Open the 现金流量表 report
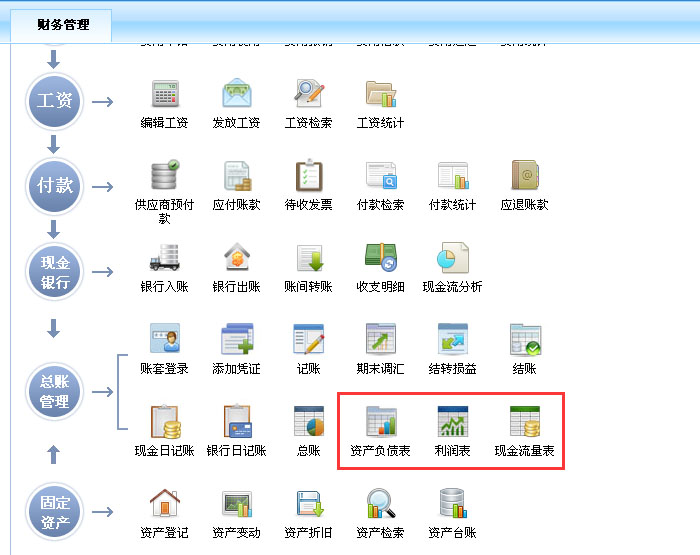 [x=524, y=422]
